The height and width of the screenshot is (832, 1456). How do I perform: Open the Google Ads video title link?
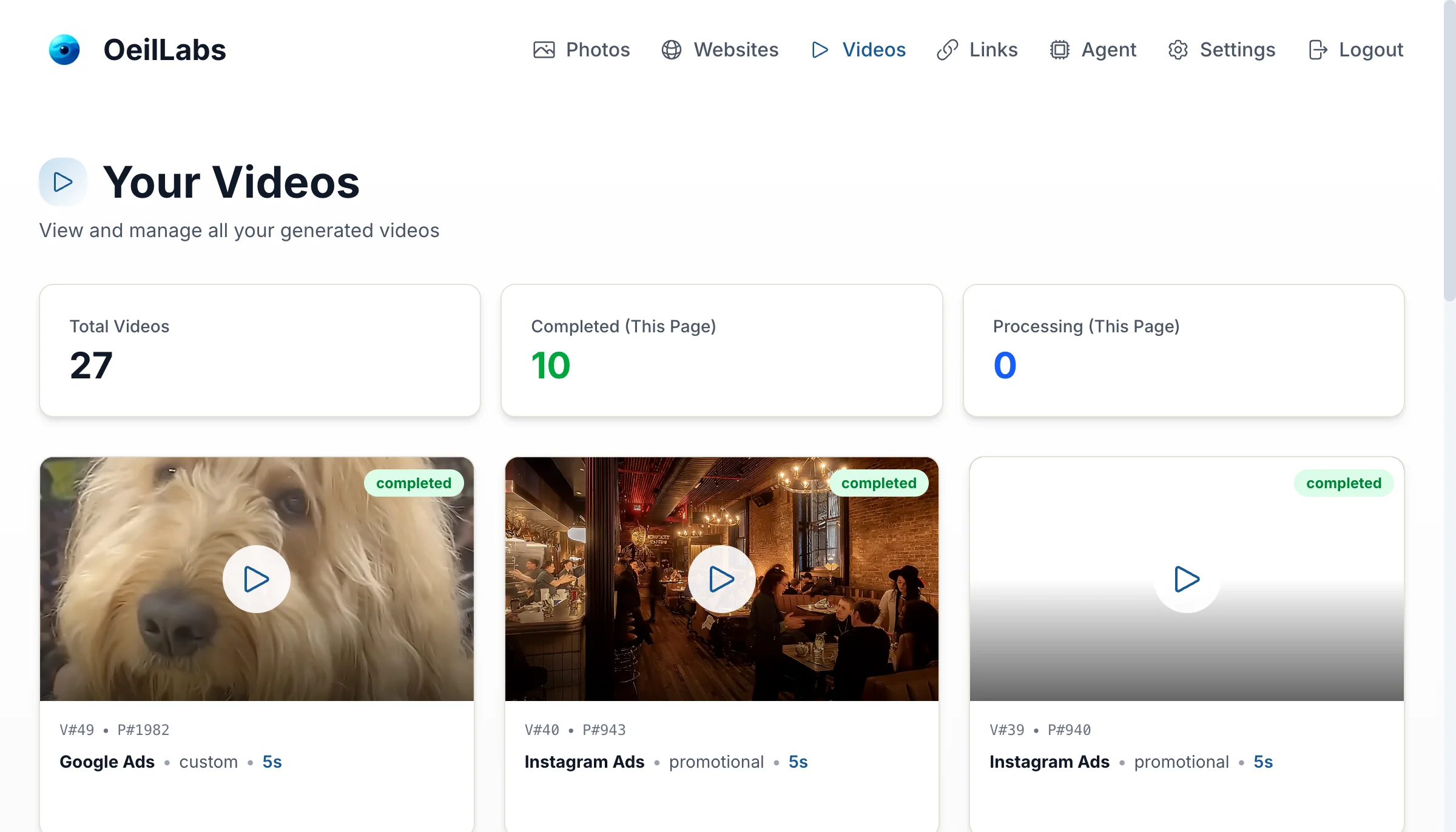[107, 762]
